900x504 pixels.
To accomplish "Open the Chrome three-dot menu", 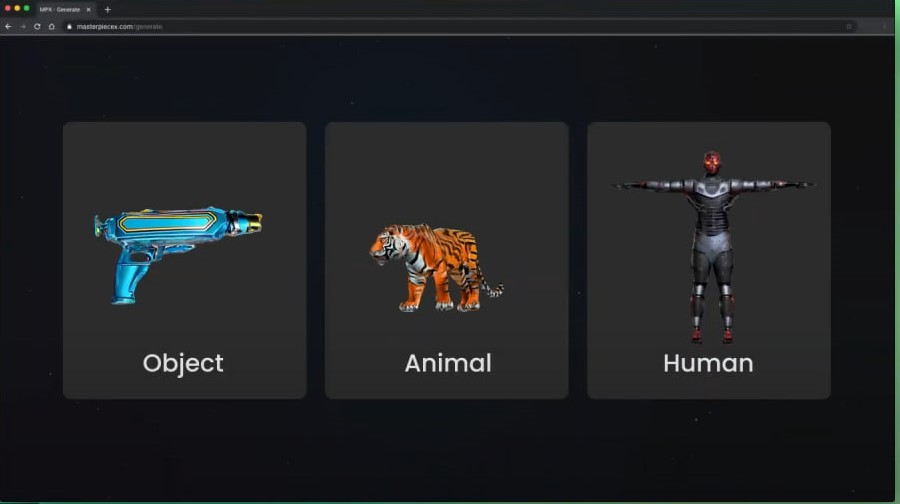I will [885, 26].
